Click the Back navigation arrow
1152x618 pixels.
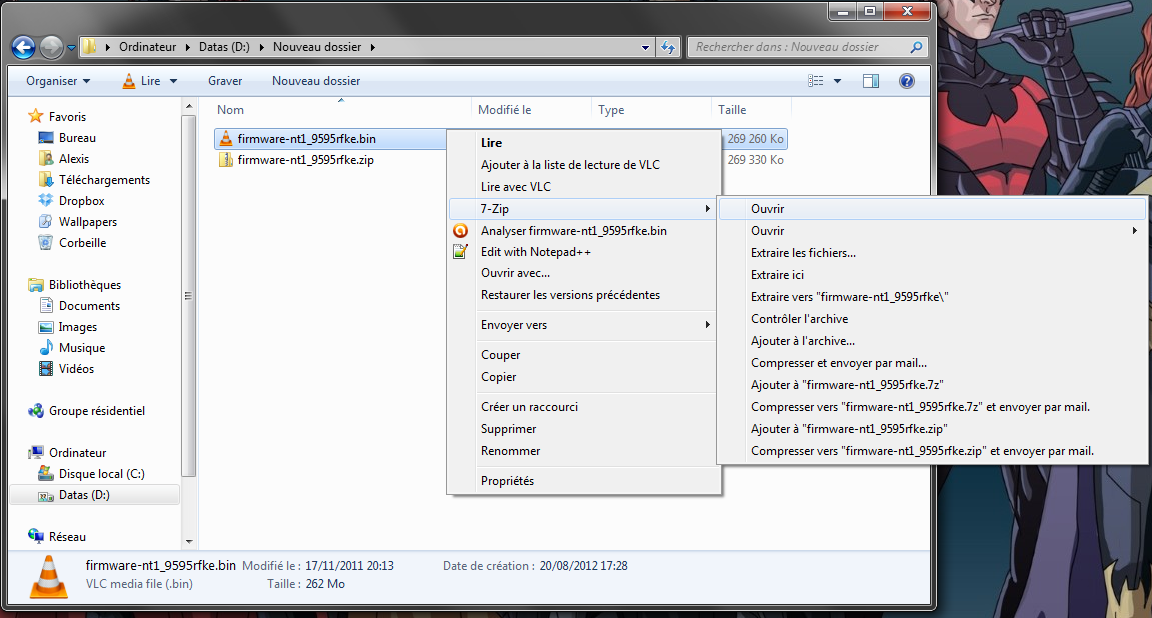tap(24, 47)
